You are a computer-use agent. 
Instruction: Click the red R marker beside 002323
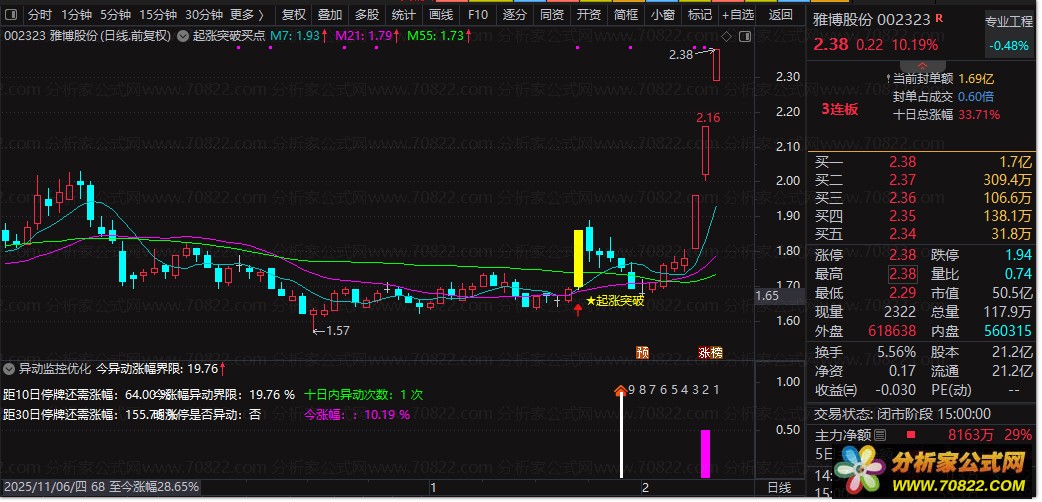(x=938, y=18)
